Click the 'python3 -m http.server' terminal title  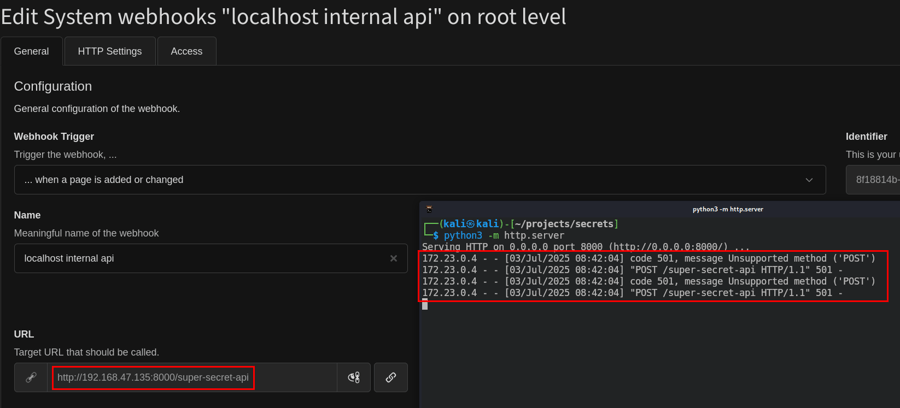coord(727,210)
